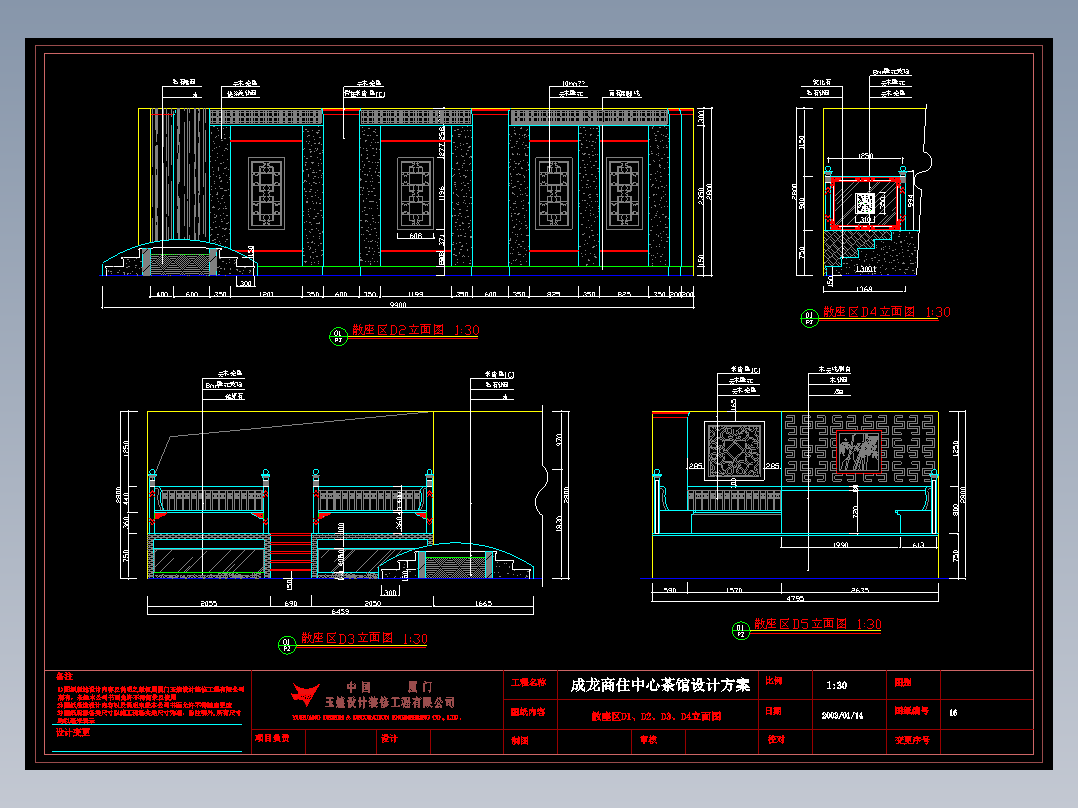
Task: Click the 设计变更 label in title block
Action: pos(73,732)
